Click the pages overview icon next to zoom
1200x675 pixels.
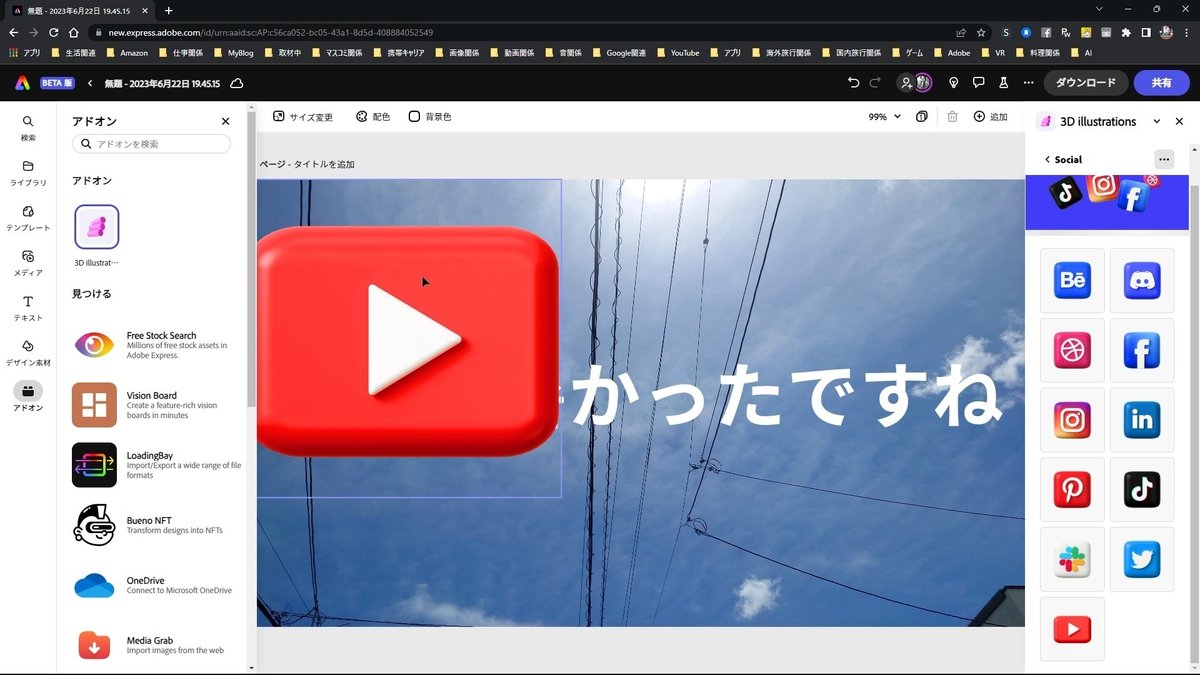click(x=921, y=117)
